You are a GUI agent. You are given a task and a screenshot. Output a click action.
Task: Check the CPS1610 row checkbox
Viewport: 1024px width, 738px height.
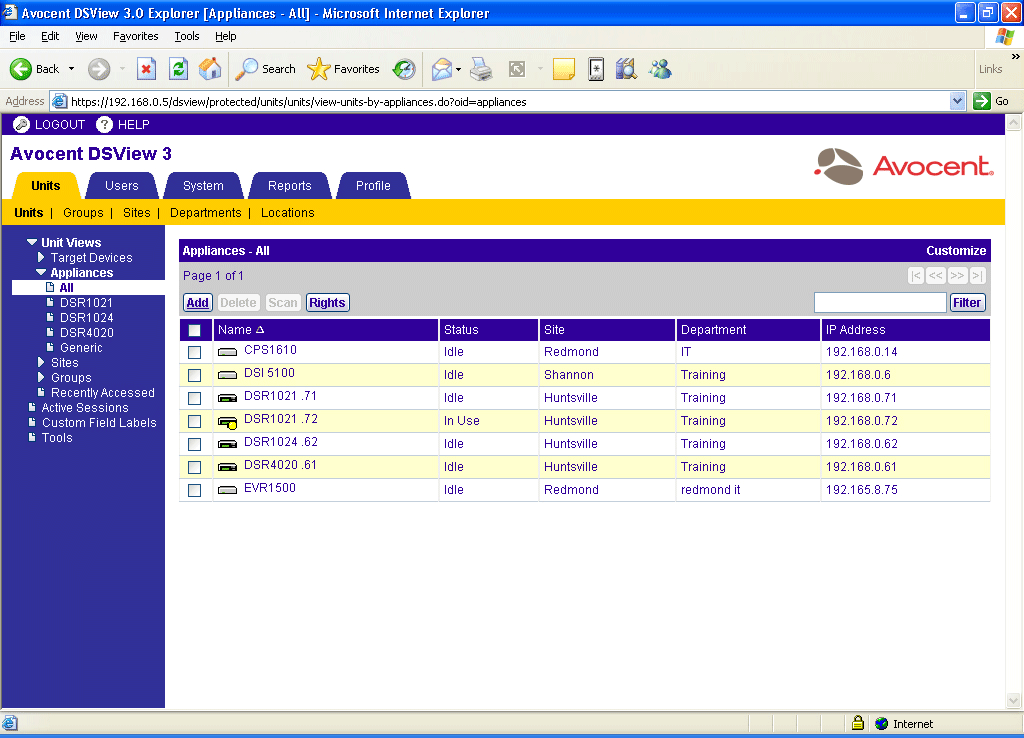click(195, 353)
